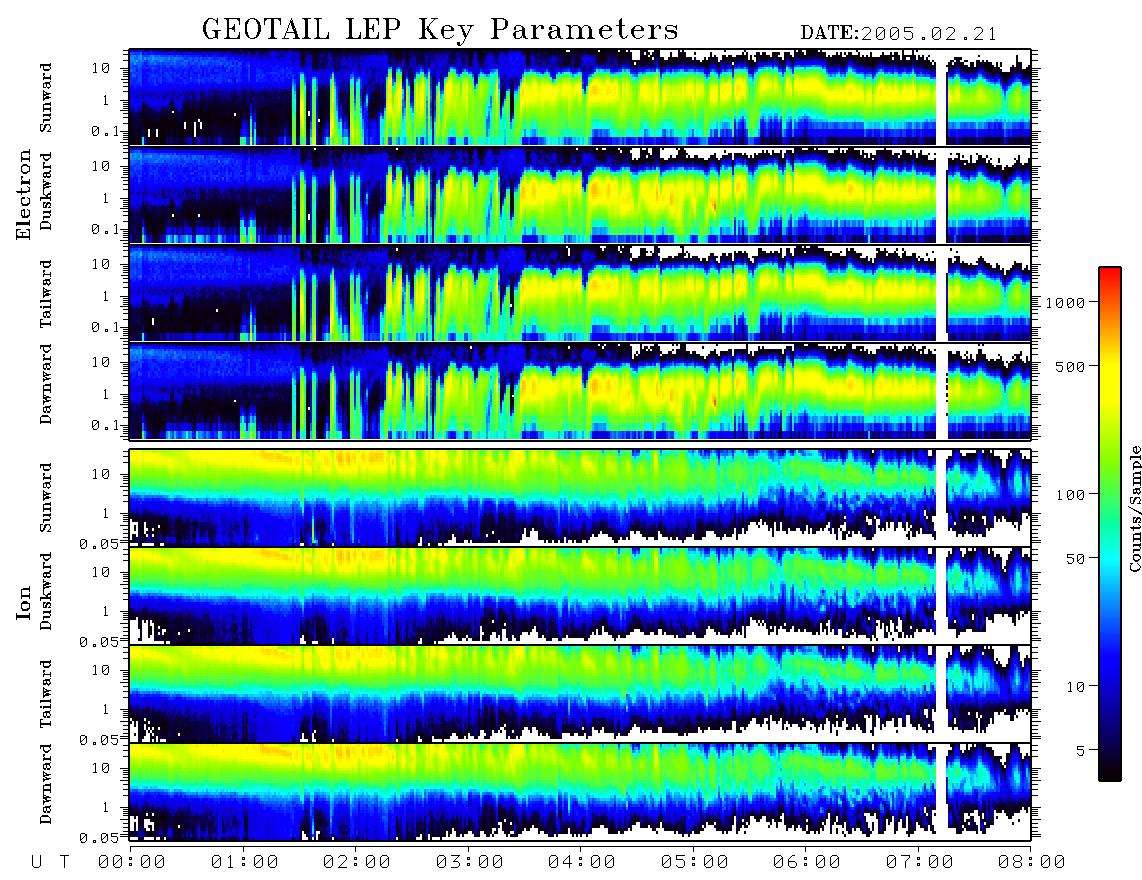
Task: Click inside the Ion Tailward spectrogram panel
Action: 580,694
